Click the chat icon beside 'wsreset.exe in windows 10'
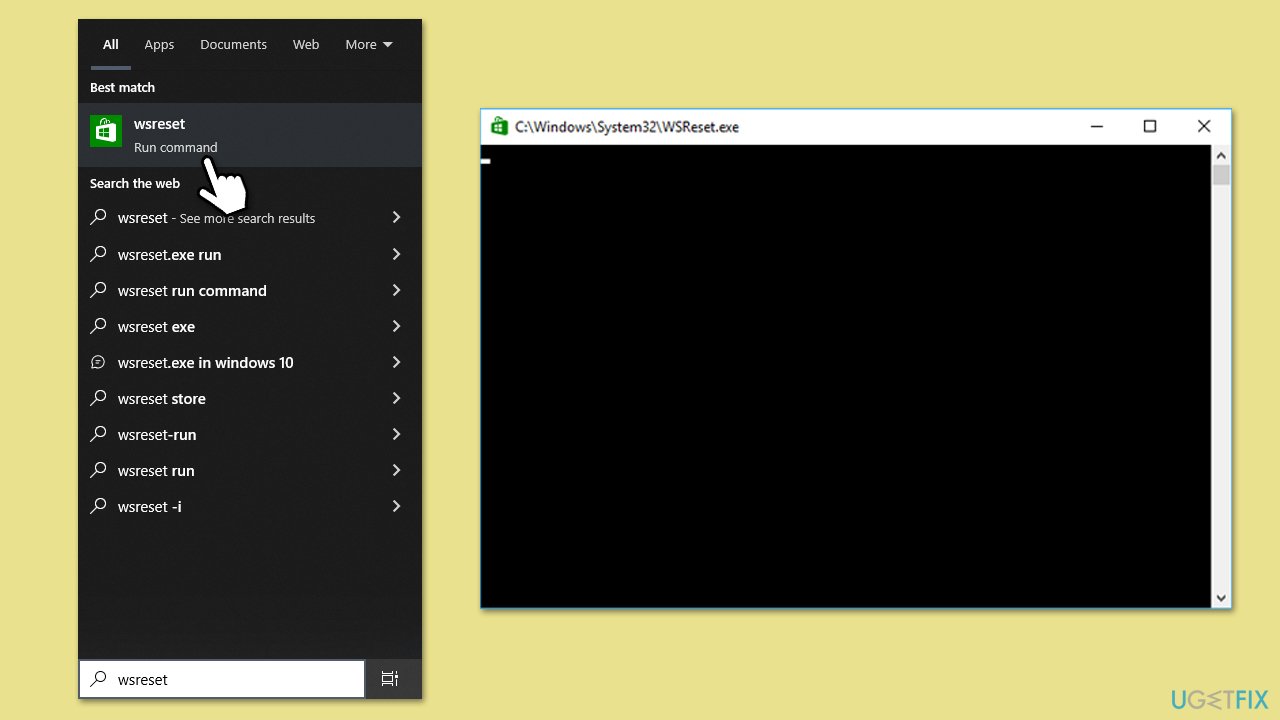 click(x=98, y=362)
